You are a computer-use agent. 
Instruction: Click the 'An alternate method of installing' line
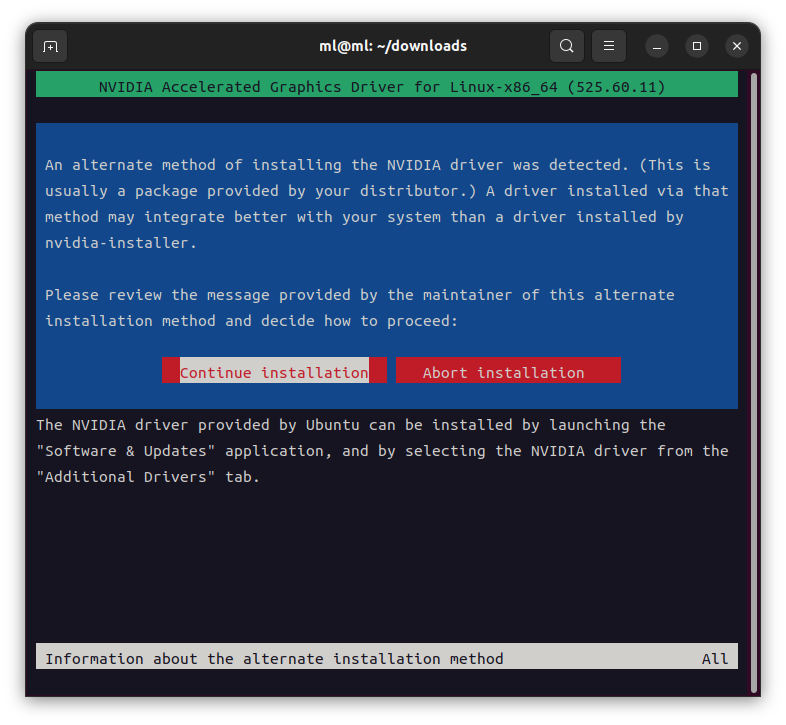377,165
